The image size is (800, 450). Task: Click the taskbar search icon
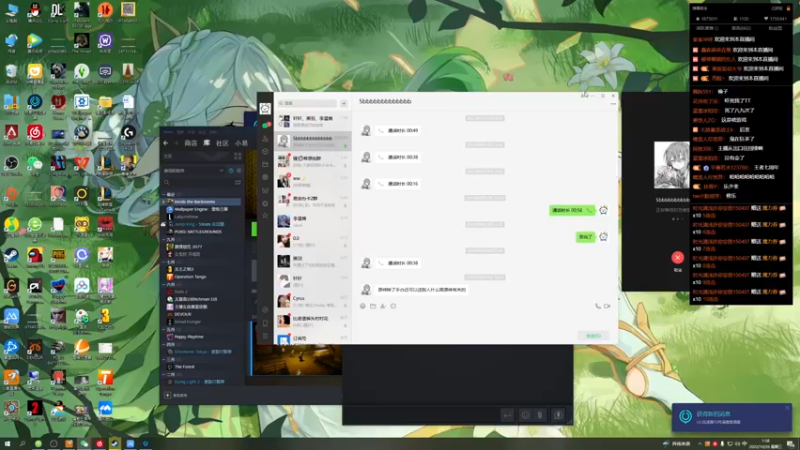click(22, 444)
